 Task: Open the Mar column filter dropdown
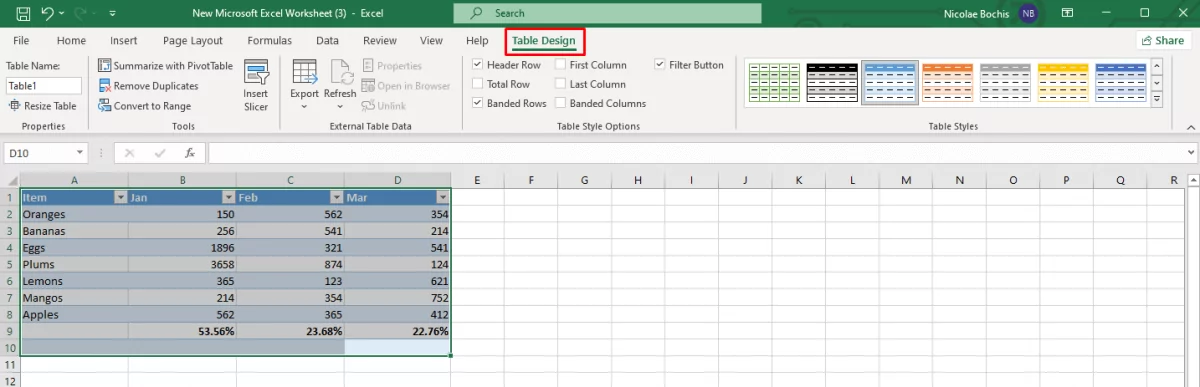443,198
